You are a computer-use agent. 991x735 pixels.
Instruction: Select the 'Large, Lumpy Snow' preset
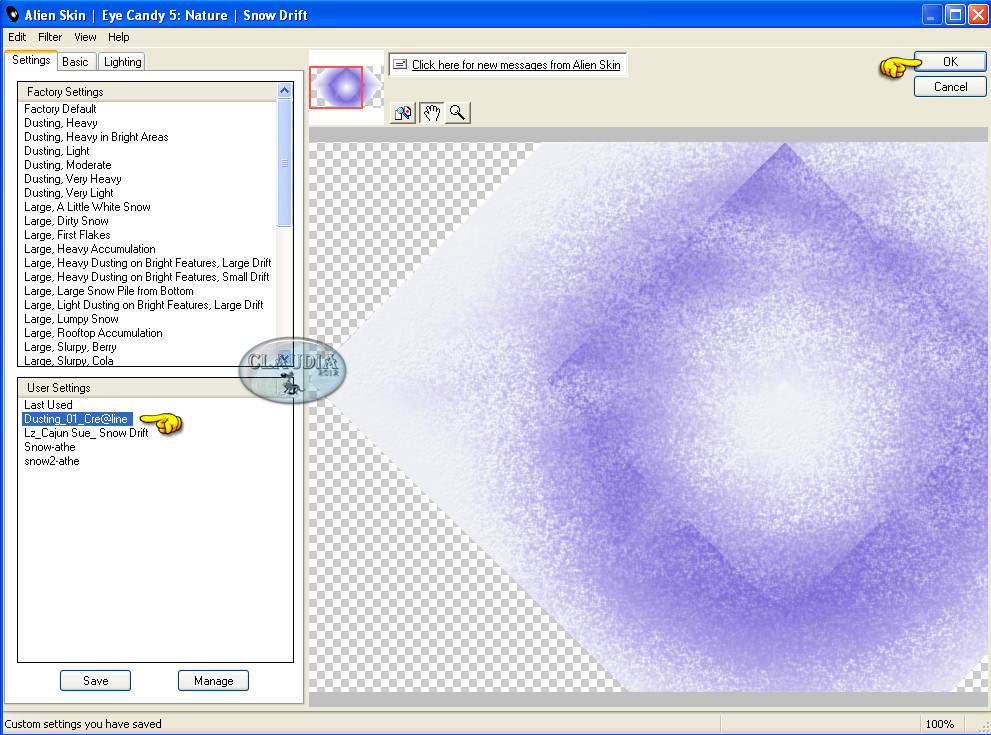(x=71, y=319)
